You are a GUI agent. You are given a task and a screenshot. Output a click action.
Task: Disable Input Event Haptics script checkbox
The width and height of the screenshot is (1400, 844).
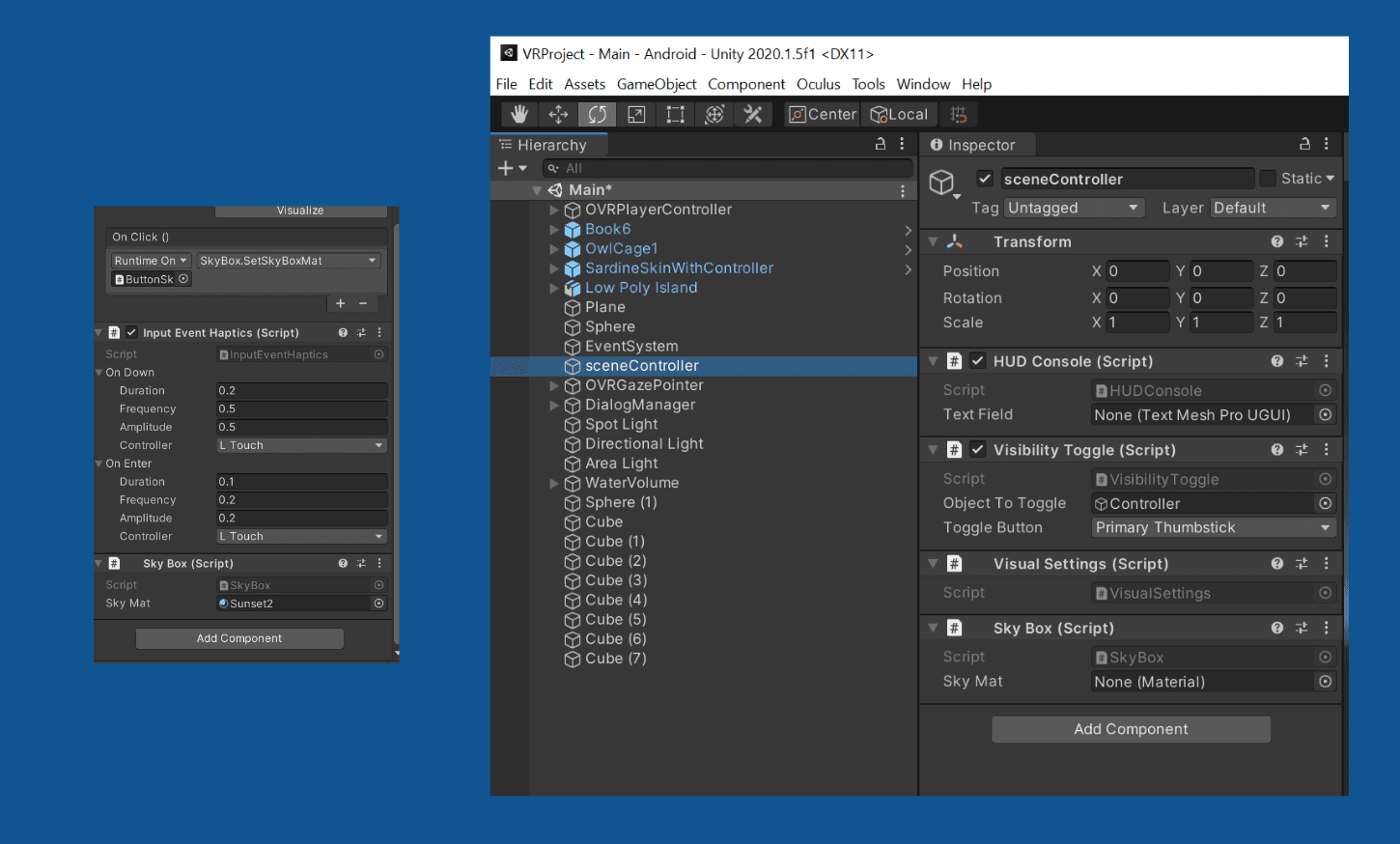(131, 332)
